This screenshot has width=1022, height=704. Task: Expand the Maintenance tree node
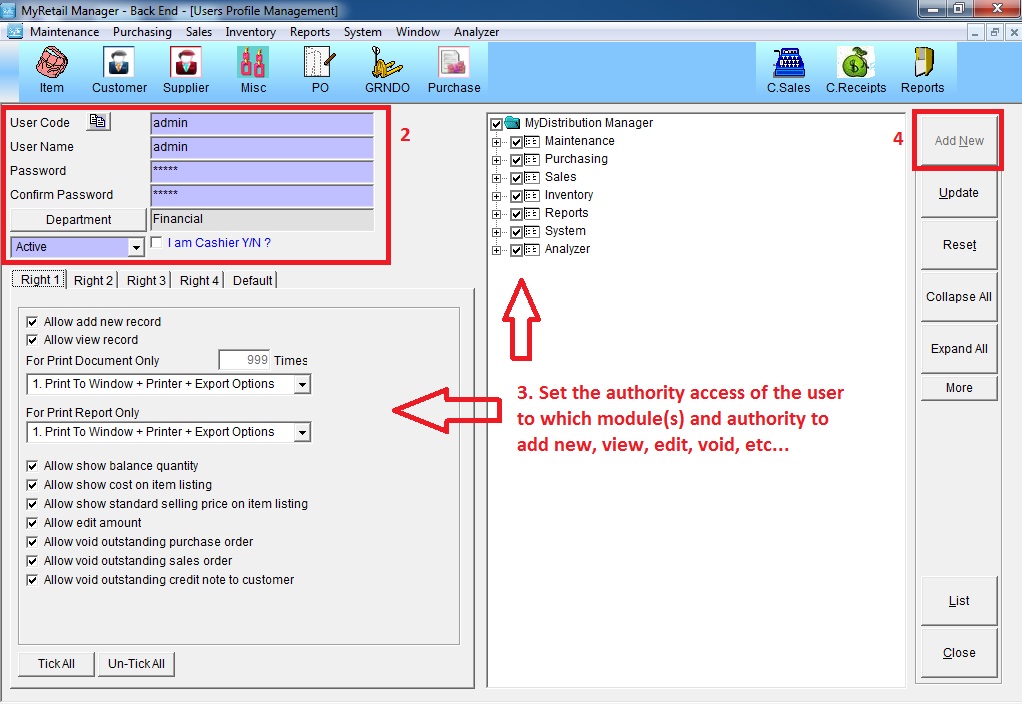[497, 142]
